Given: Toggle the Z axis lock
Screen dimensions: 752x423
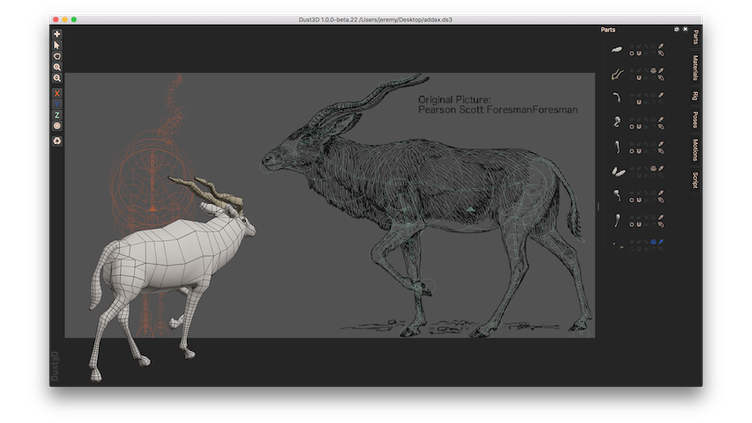Looking at the screenshot, I should [x=57, y=115].
